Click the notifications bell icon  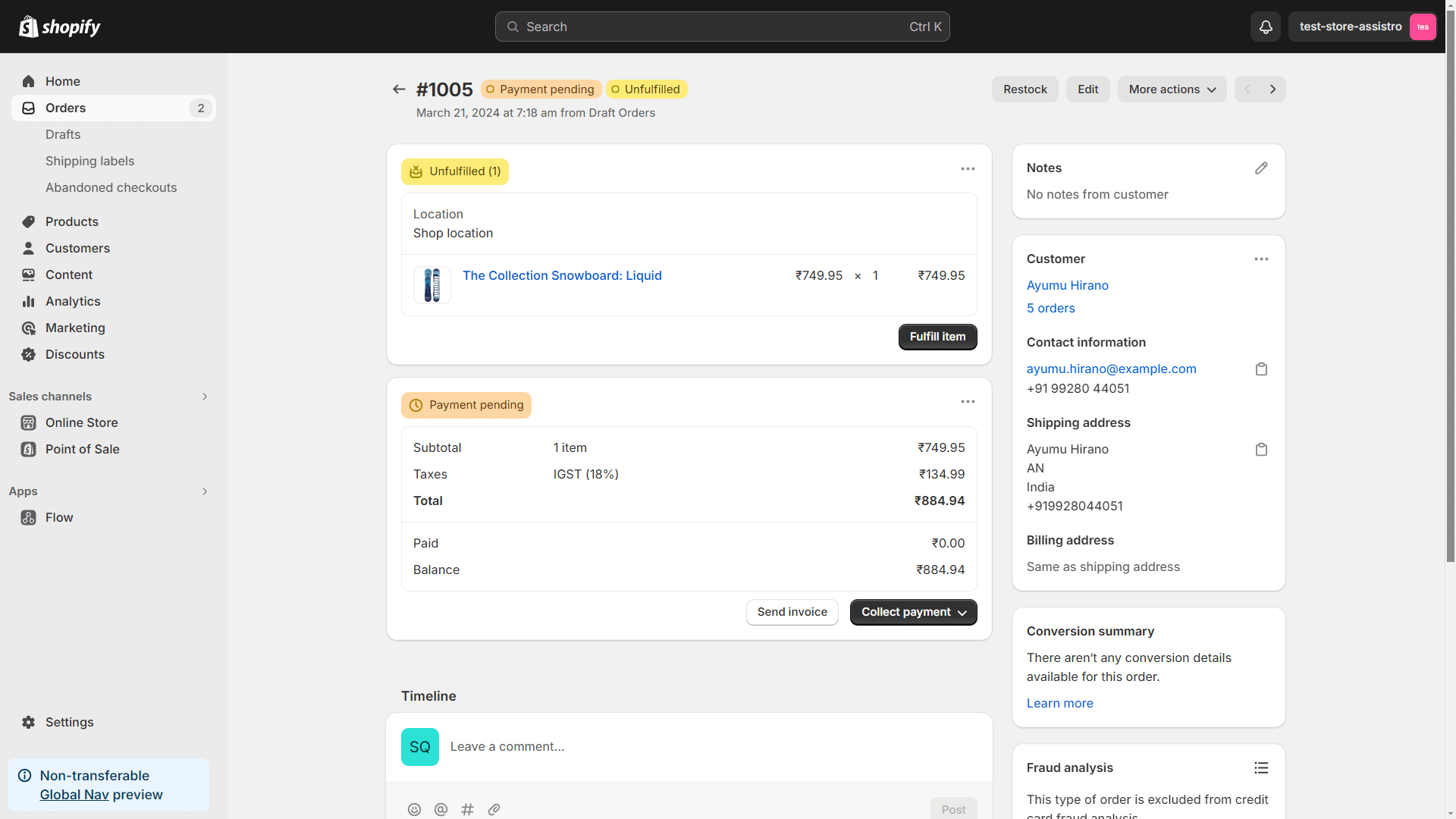point(1266,27)
